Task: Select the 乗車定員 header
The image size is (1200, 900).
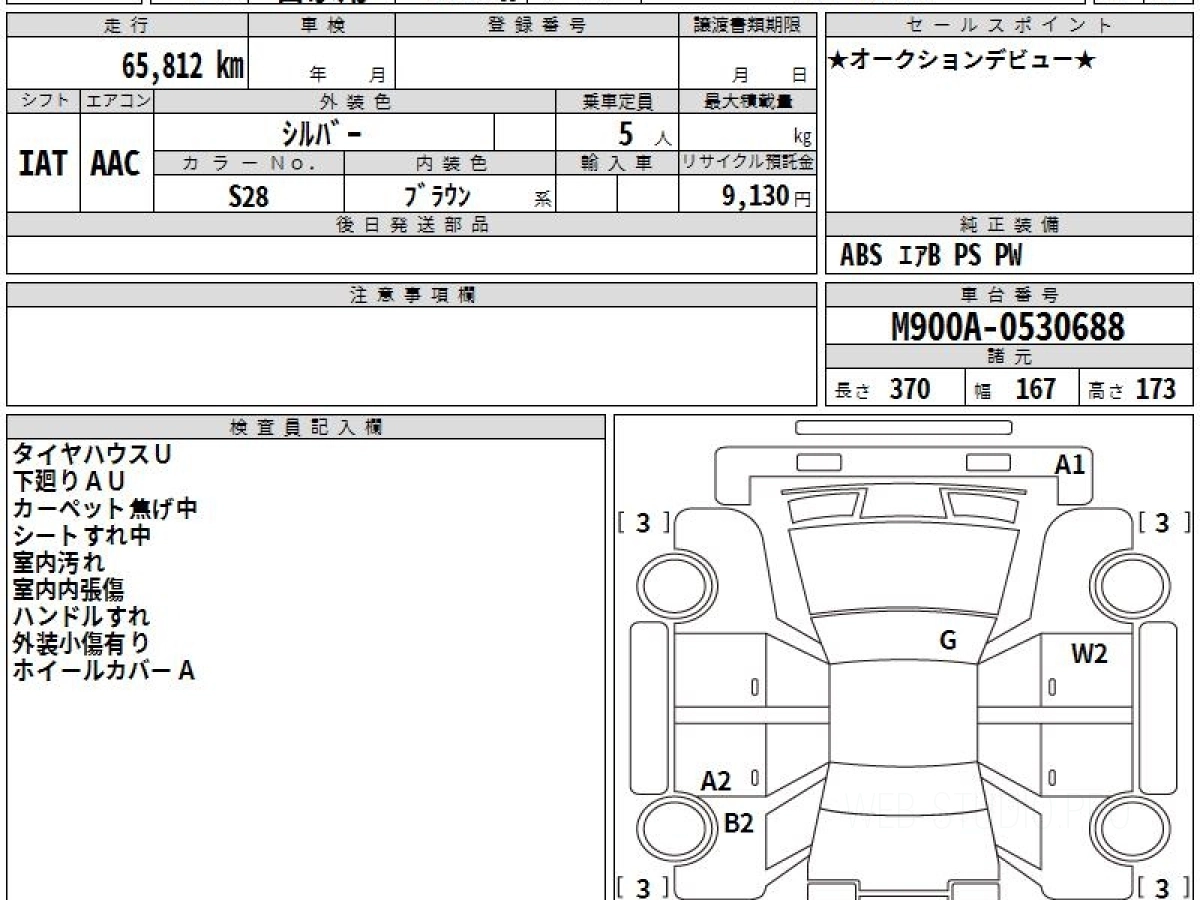Action: click(617, 101)
